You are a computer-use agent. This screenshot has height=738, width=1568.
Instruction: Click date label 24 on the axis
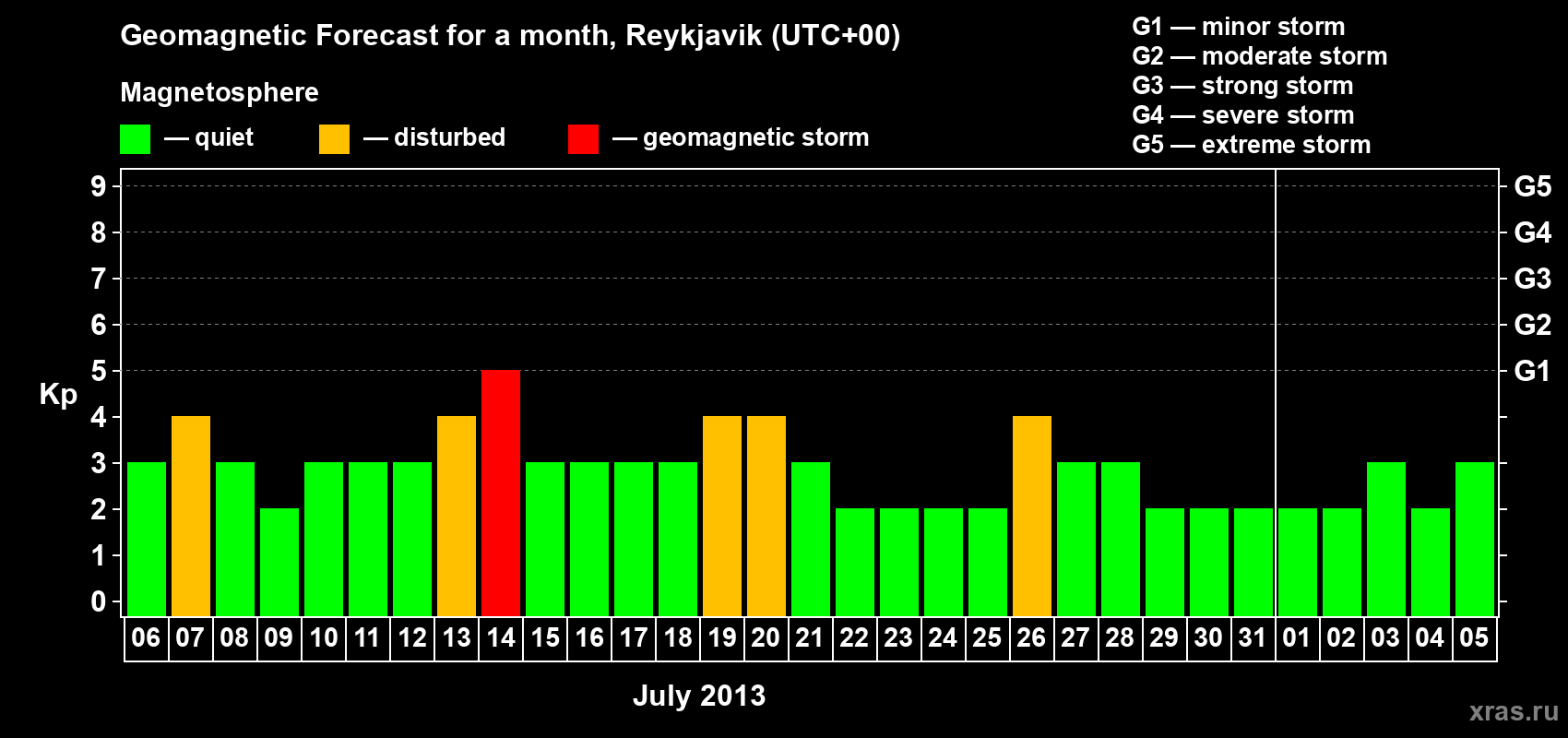click(943, 637)
